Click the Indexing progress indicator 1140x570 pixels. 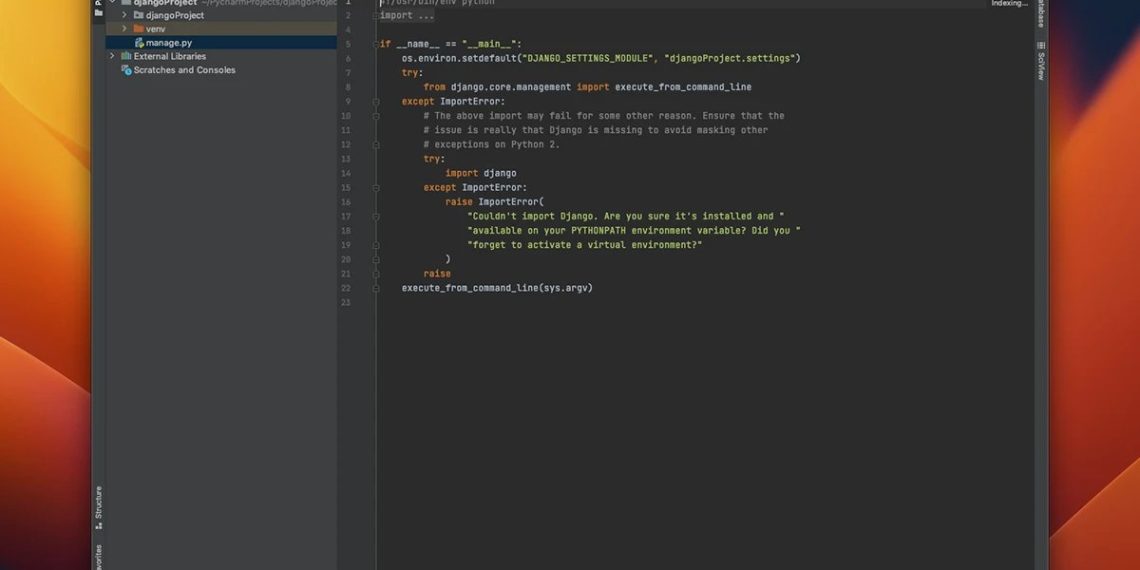coord(1008,4)
